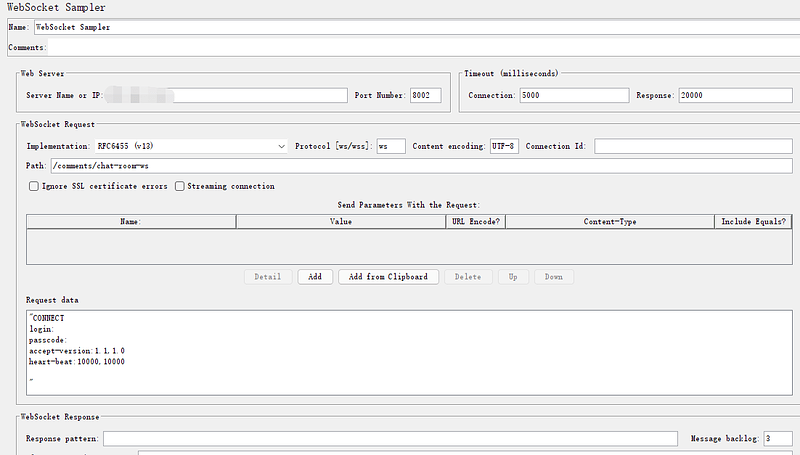This screenshot has width=800, height=455.
Task: Click the Connection timeout field
Action: tap(574, 95)
